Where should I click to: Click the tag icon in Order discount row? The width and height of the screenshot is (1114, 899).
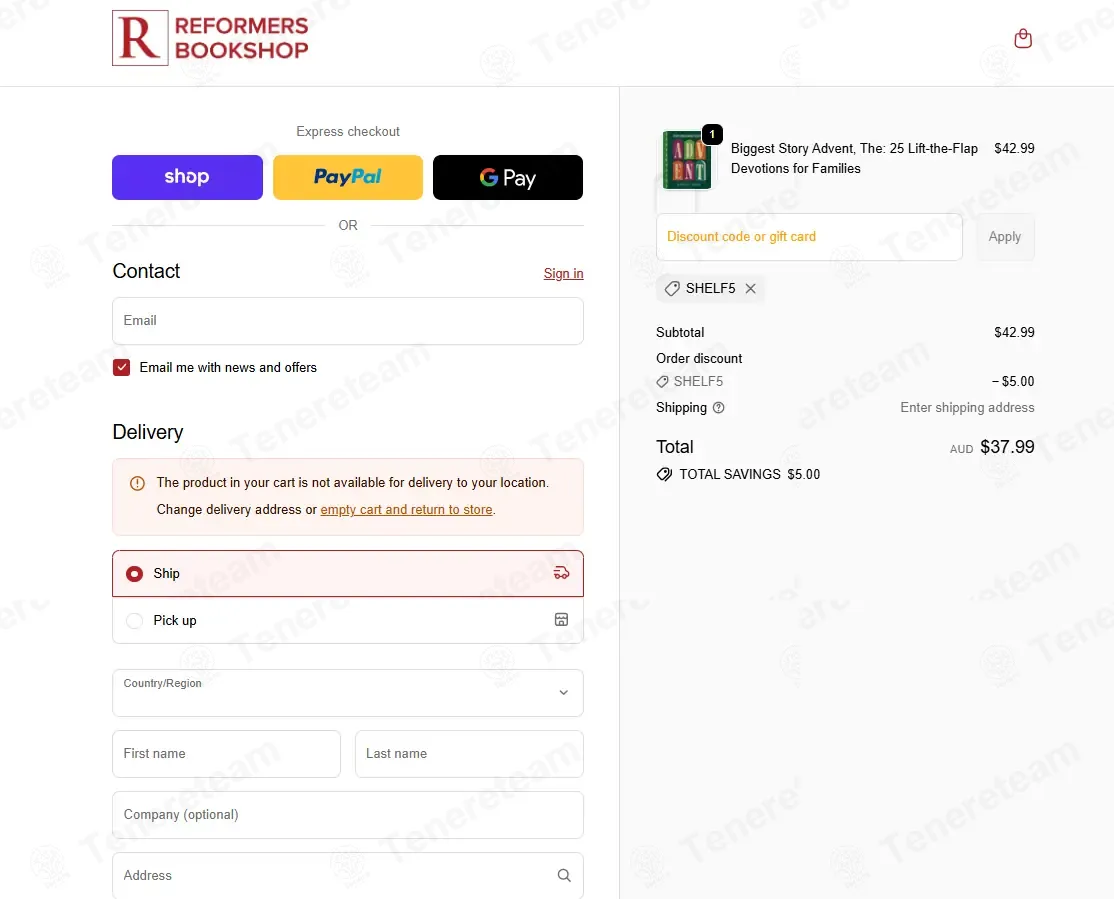pos(662,382)
